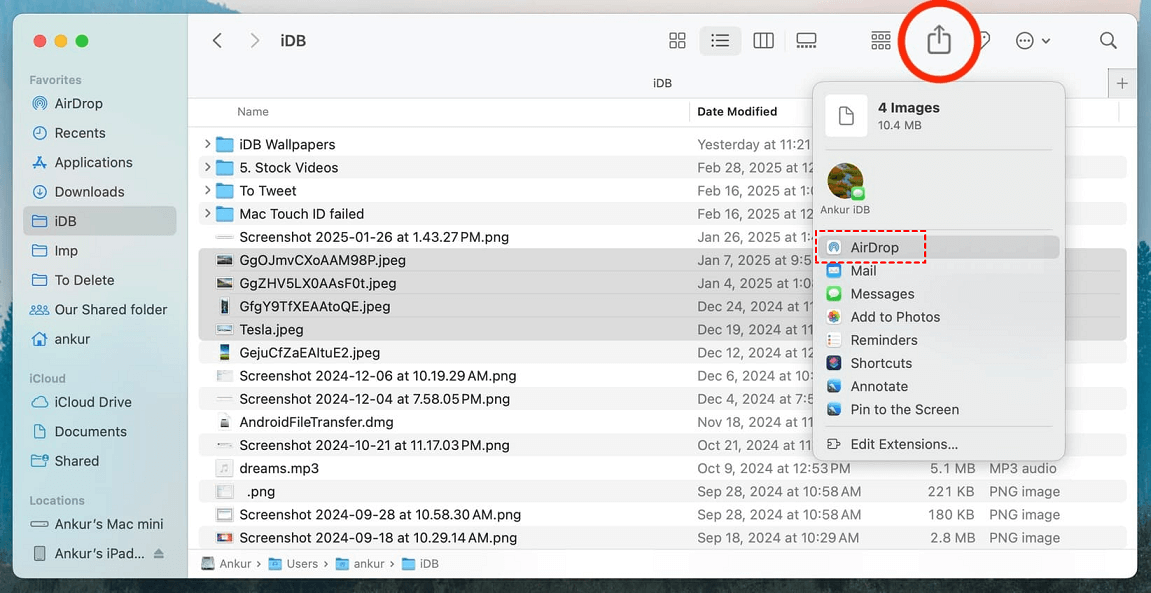Select Mail in the share menu
Screen dimensions: 1151x593
pos(864,270)
